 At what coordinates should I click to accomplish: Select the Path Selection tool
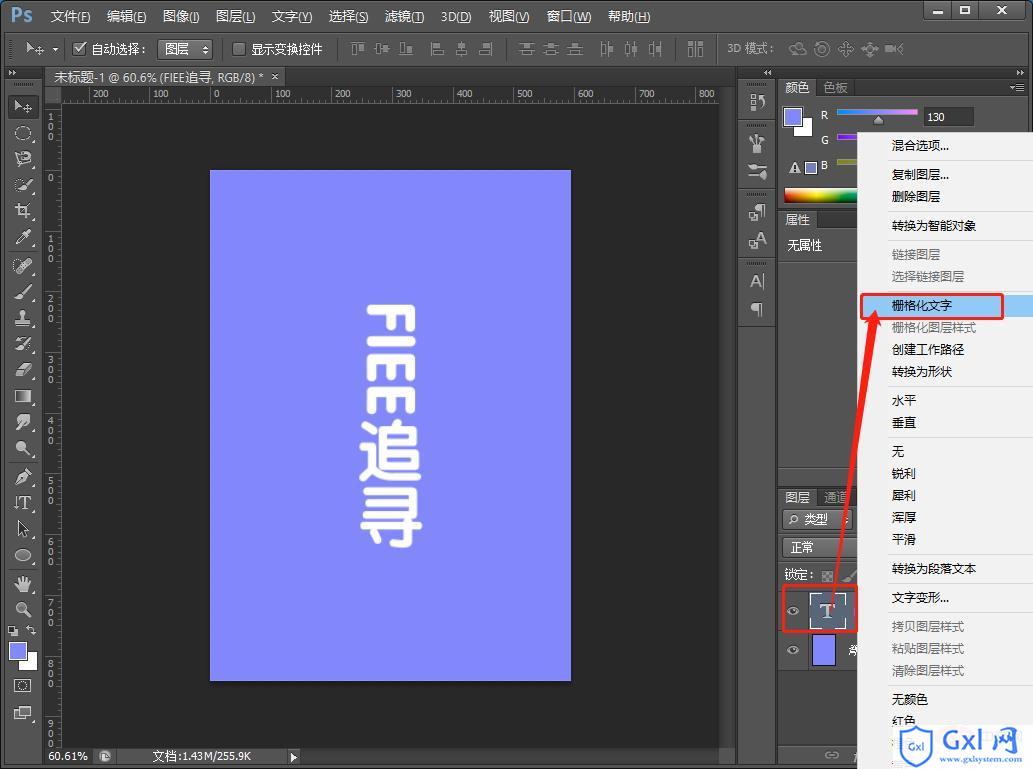(23, 529)
